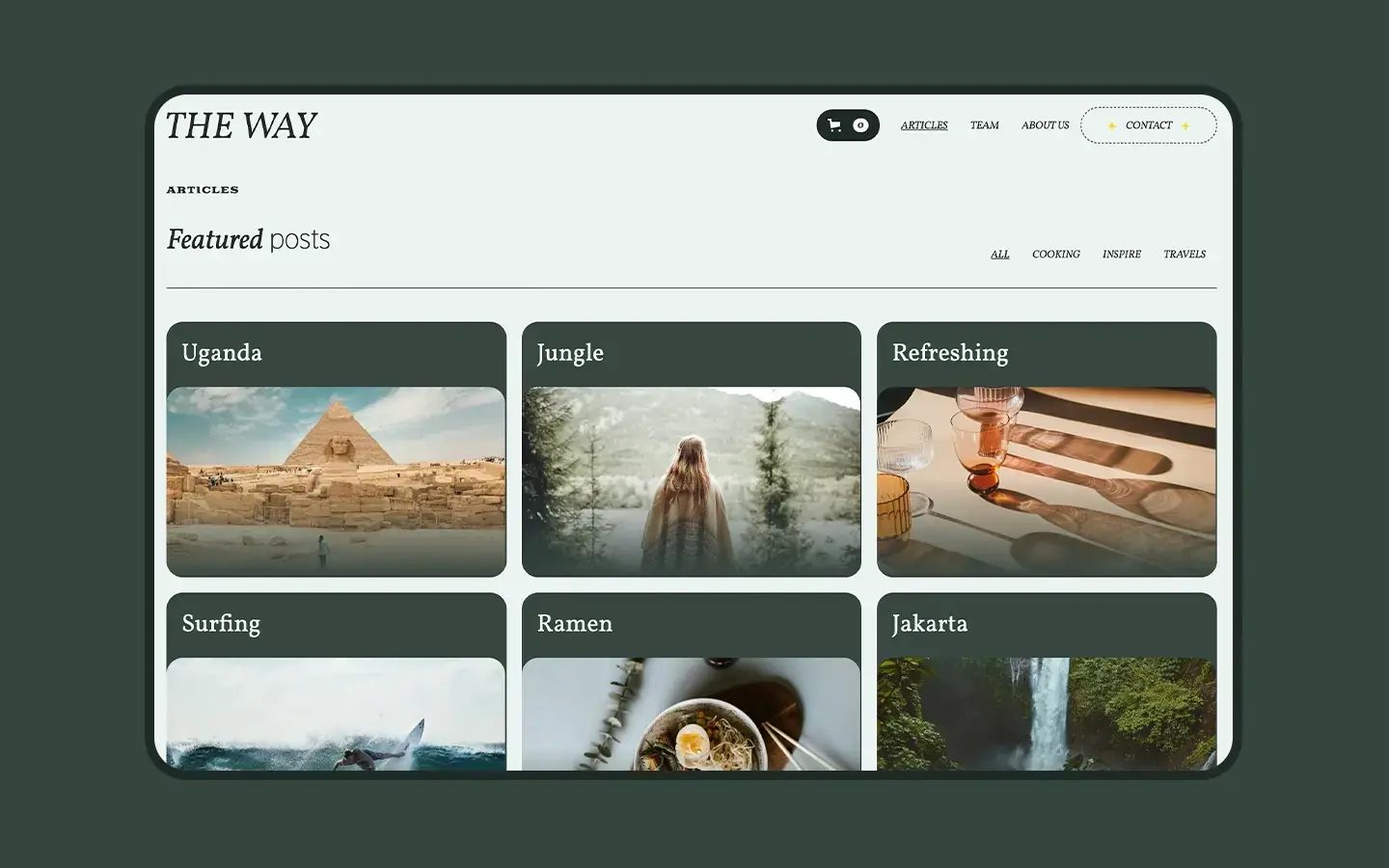This screenshot has height=868, width=1389.
Task: Select the COOKING category filter
Action: tap(1055, 254)
